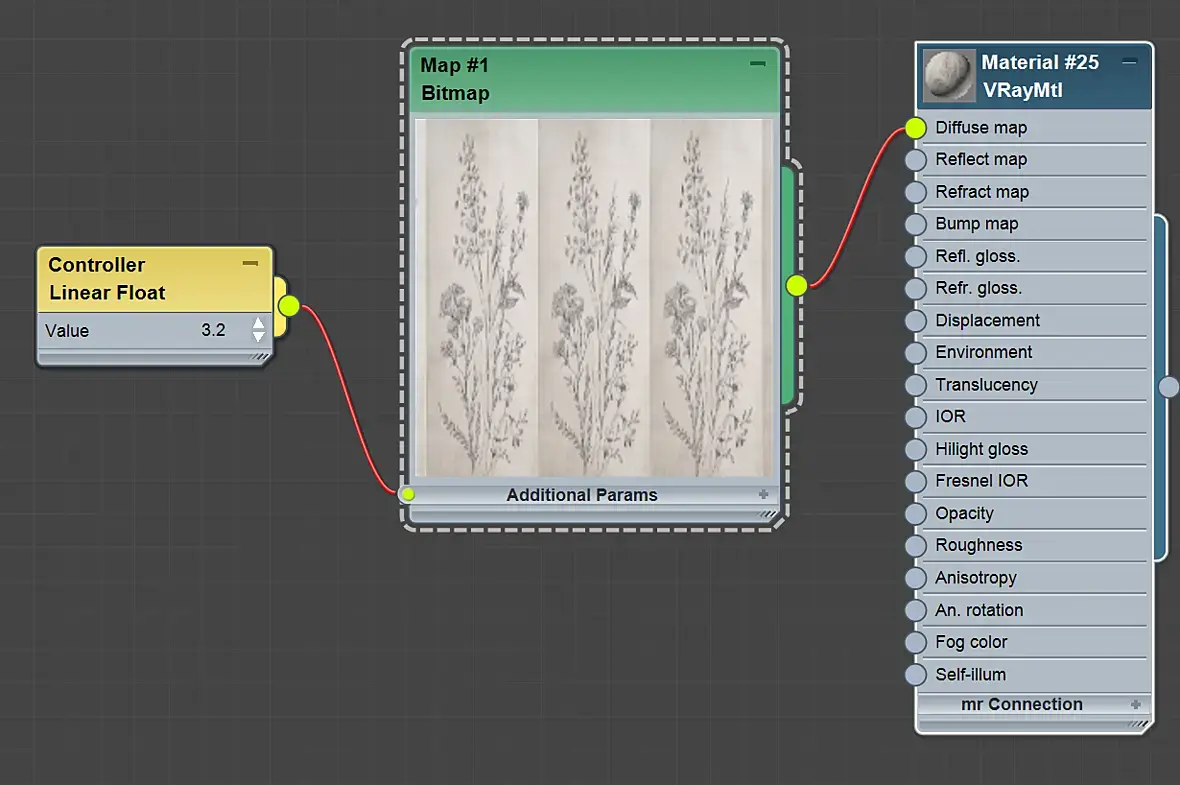Viewport: 1180px width, 785px height.
Task: Collapse the Material #25 VRayMtl node
Action: 1130,62
